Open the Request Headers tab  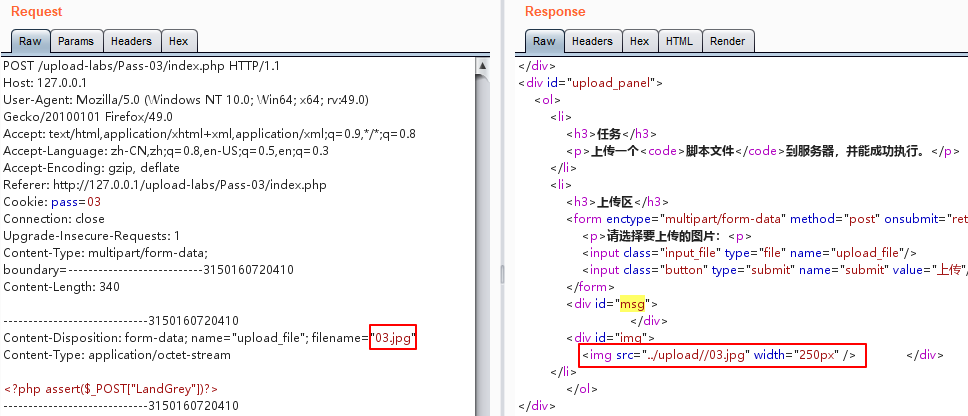131,41
